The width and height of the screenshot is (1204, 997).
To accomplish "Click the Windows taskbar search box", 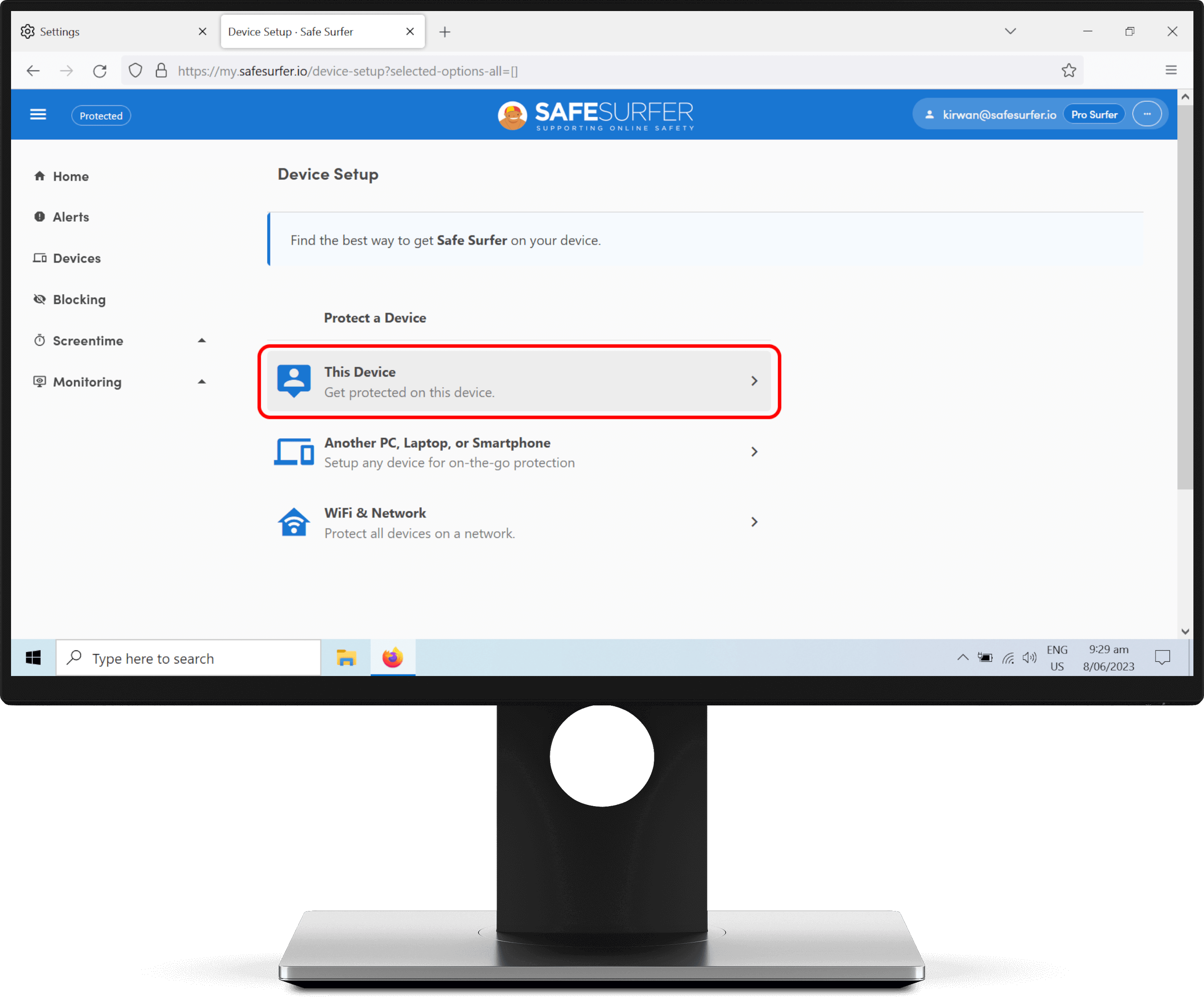I will click(189, 659).
